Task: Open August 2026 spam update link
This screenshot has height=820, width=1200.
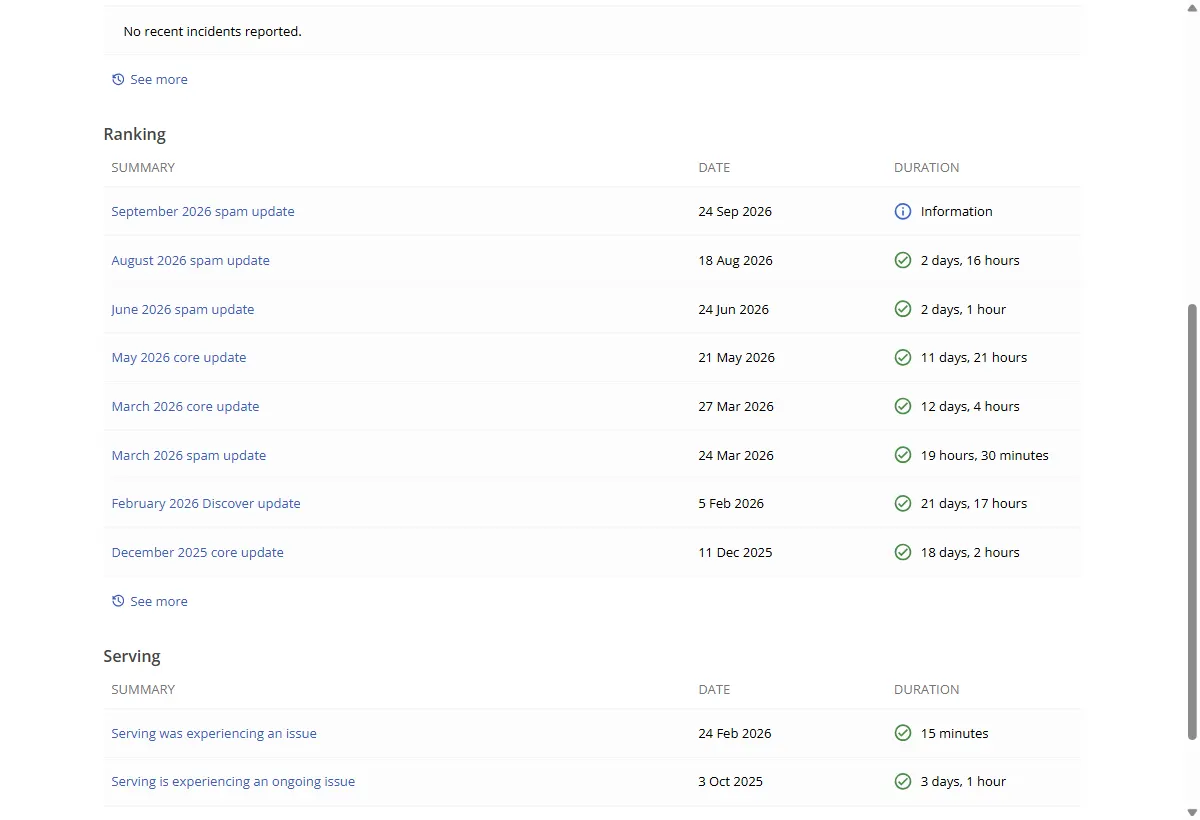Action: tap(191, 260)
